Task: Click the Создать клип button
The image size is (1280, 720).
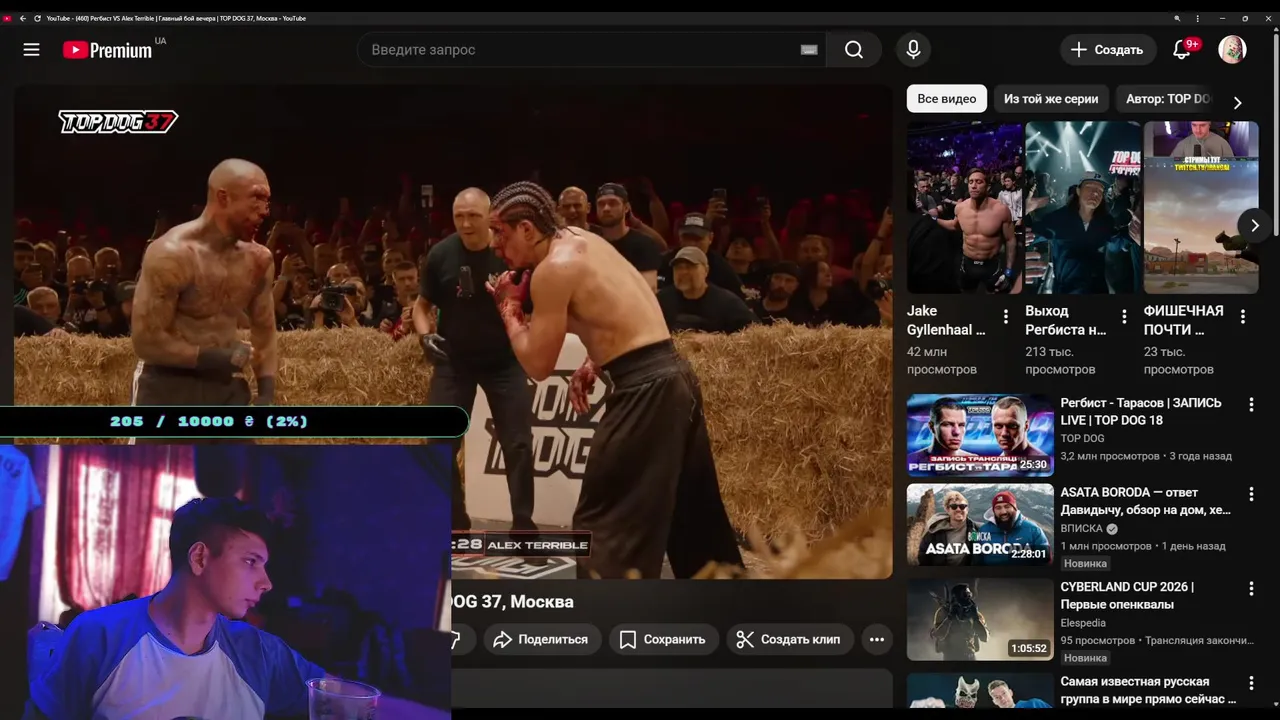Action: tap(789, 639)
